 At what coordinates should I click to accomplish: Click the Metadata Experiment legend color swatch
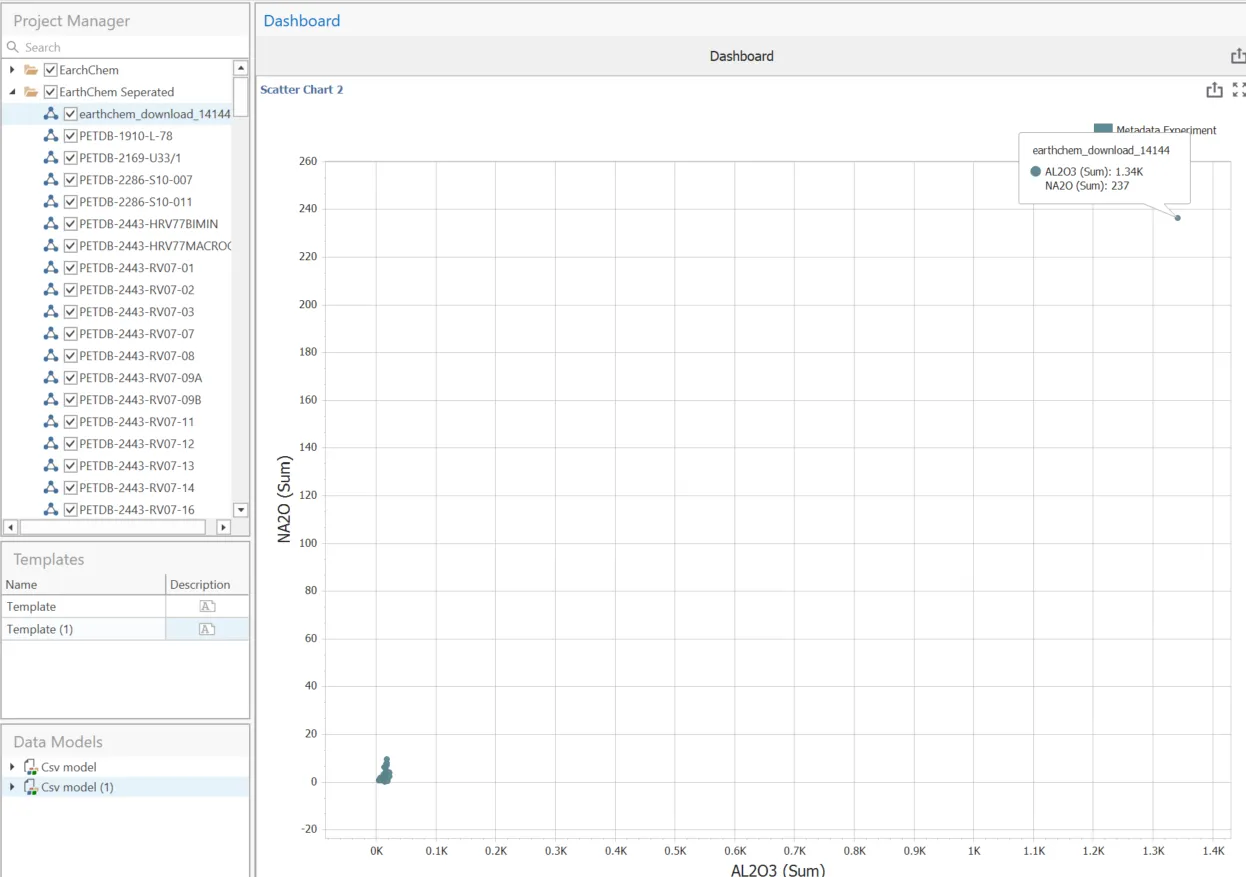click(1103, 129)
